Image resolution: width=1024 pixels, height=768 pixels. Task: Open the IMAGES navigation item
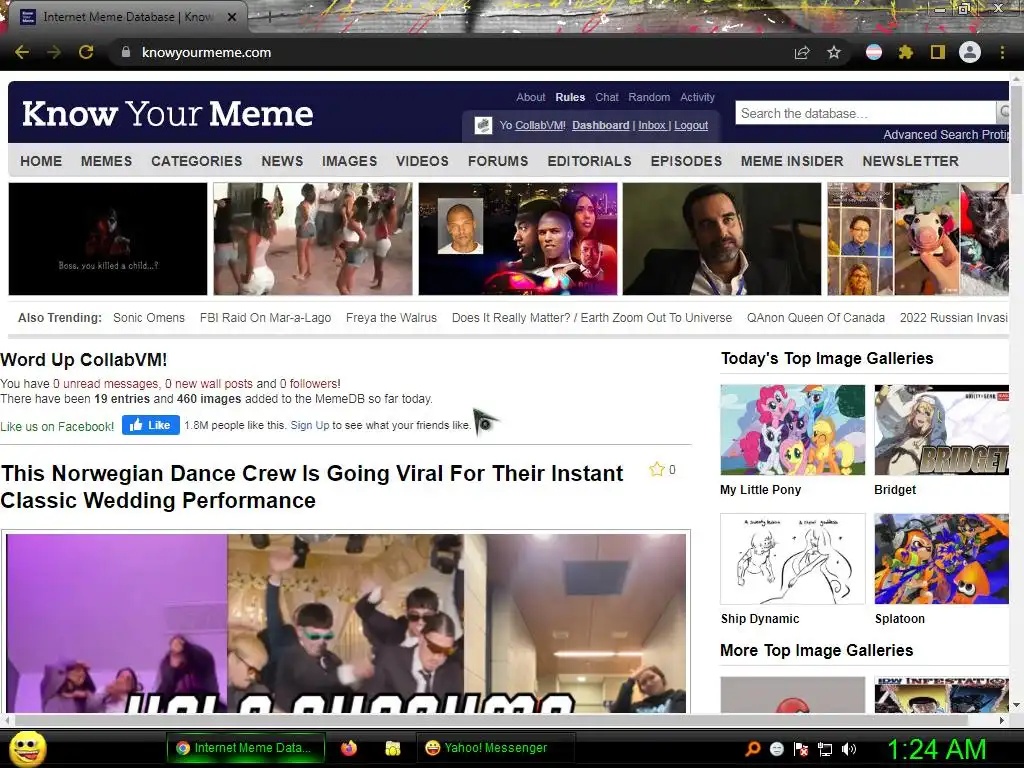pos(349,161)
